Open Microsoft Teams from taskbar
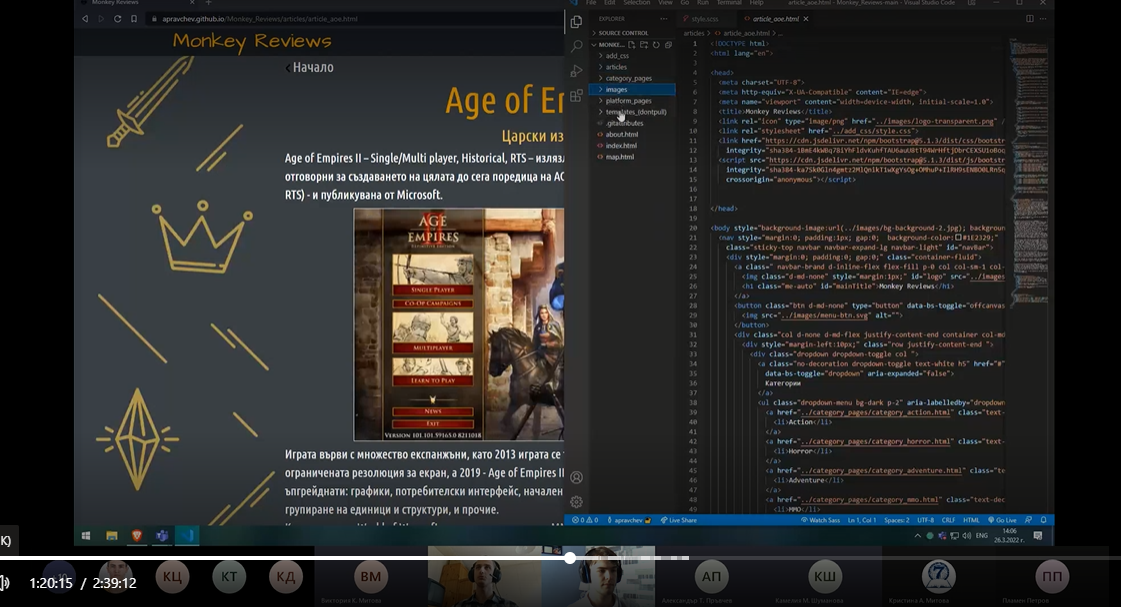Image resolution: width=1121 pixels, height=607 pixels. (162, 536)
